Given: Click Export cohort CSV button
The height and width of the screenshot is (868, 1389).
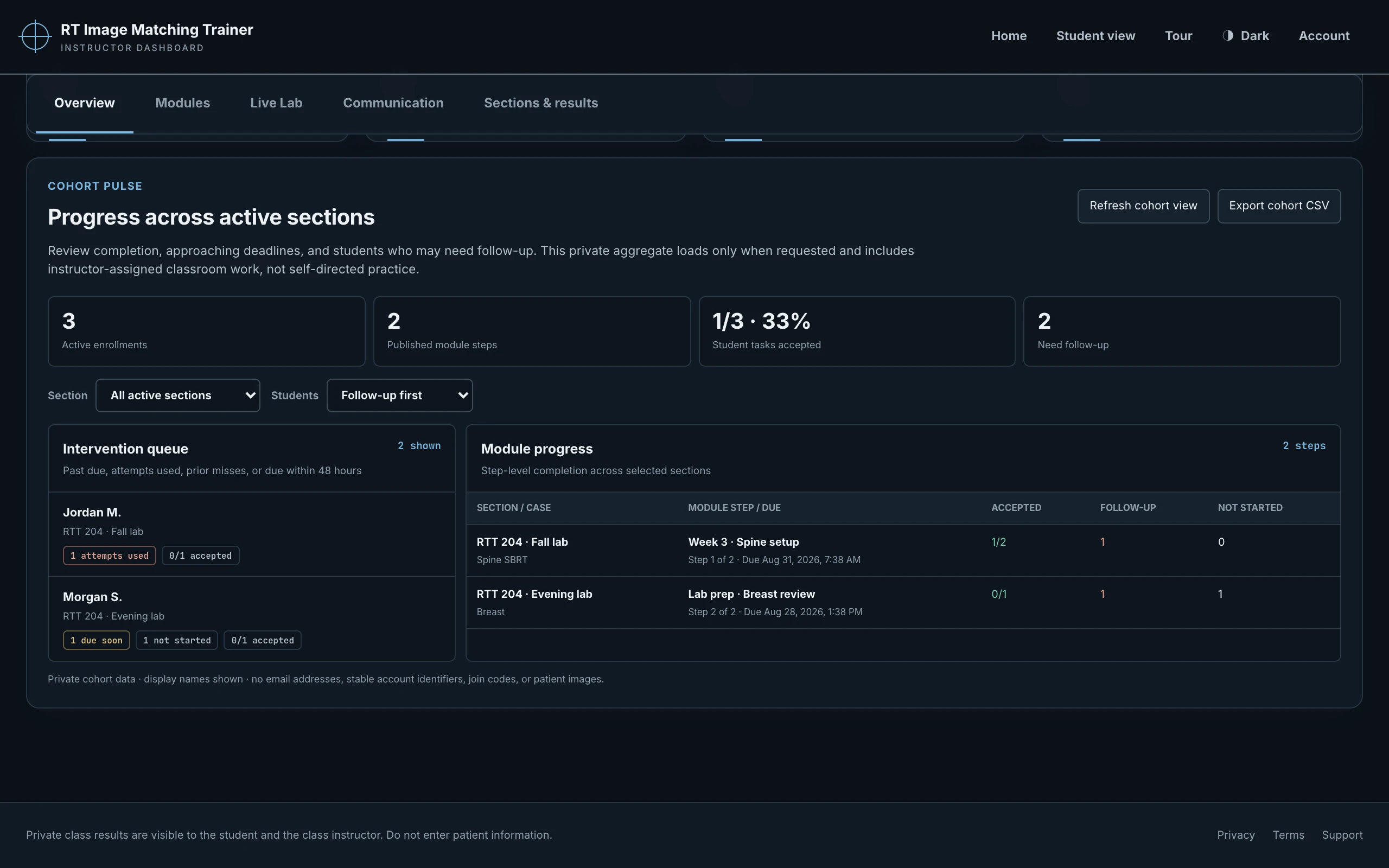Looking at the screenshot, I should 1279,206.
